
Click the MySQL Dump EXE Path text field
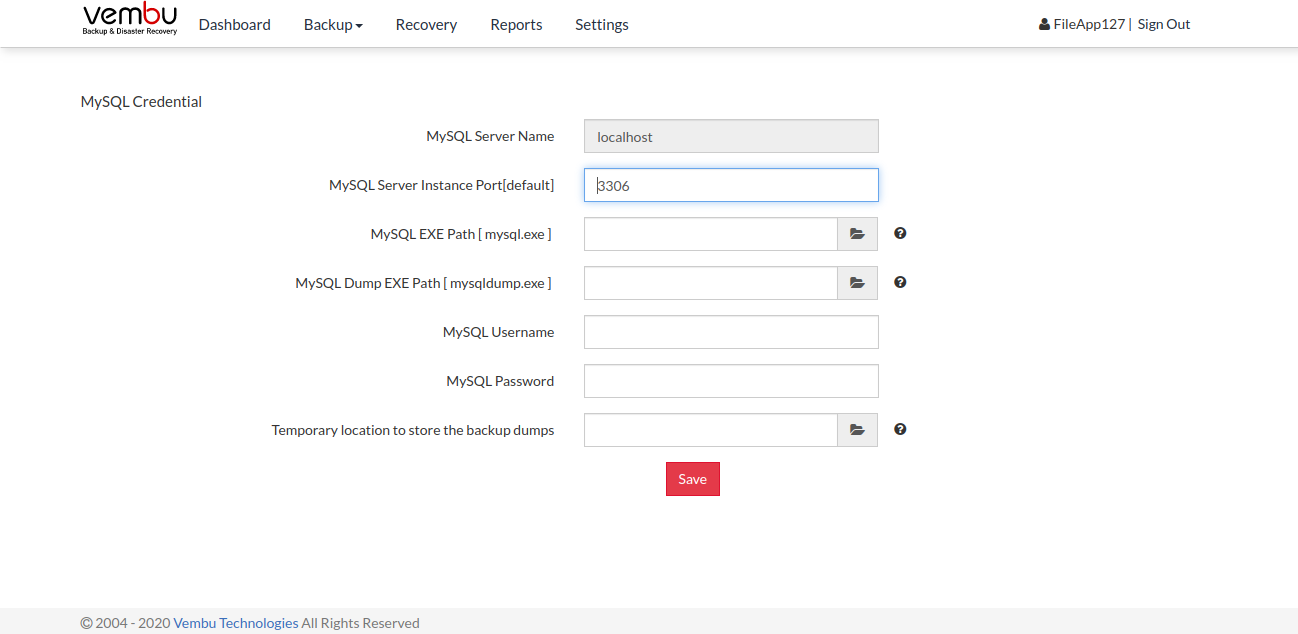(711, 283)
